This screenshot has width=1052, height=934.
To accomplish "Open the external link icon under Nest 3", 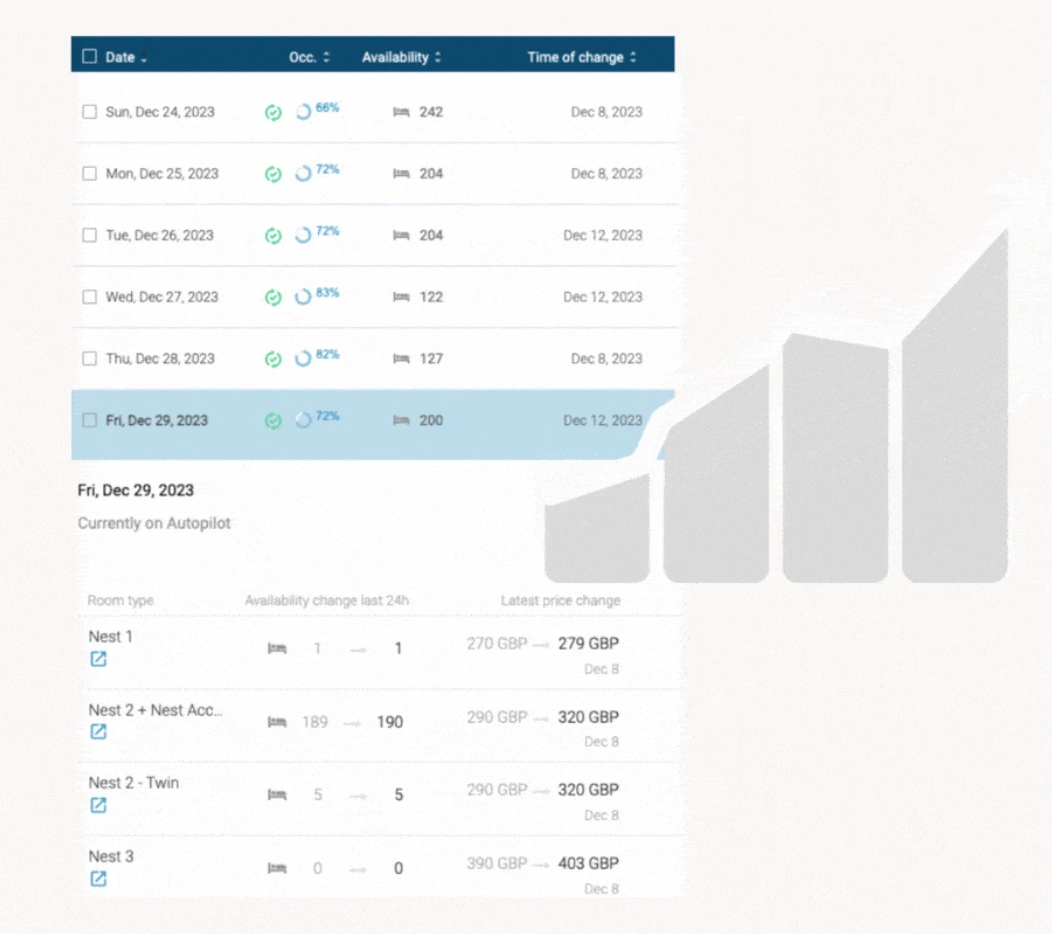I will (x=98, y=879).
